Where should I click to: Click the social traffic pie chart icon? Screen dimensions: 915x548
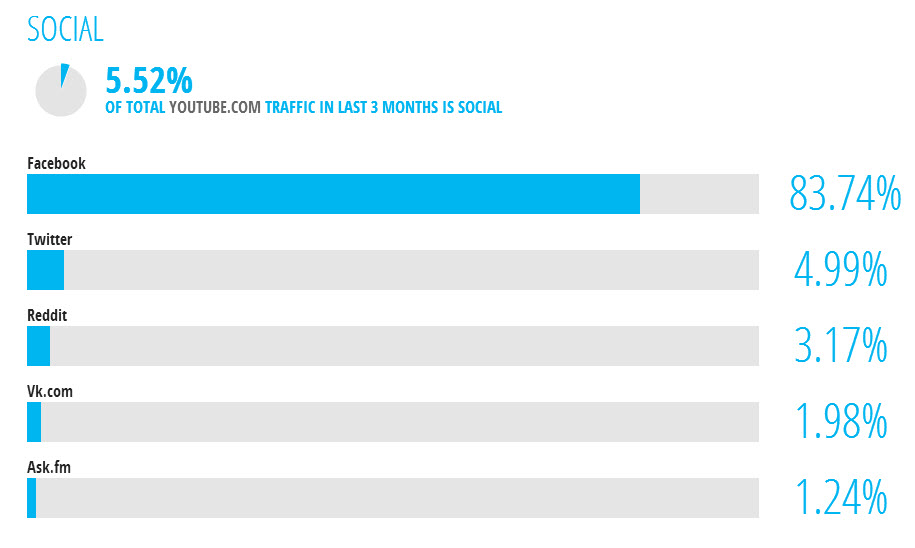click(61, 90)
